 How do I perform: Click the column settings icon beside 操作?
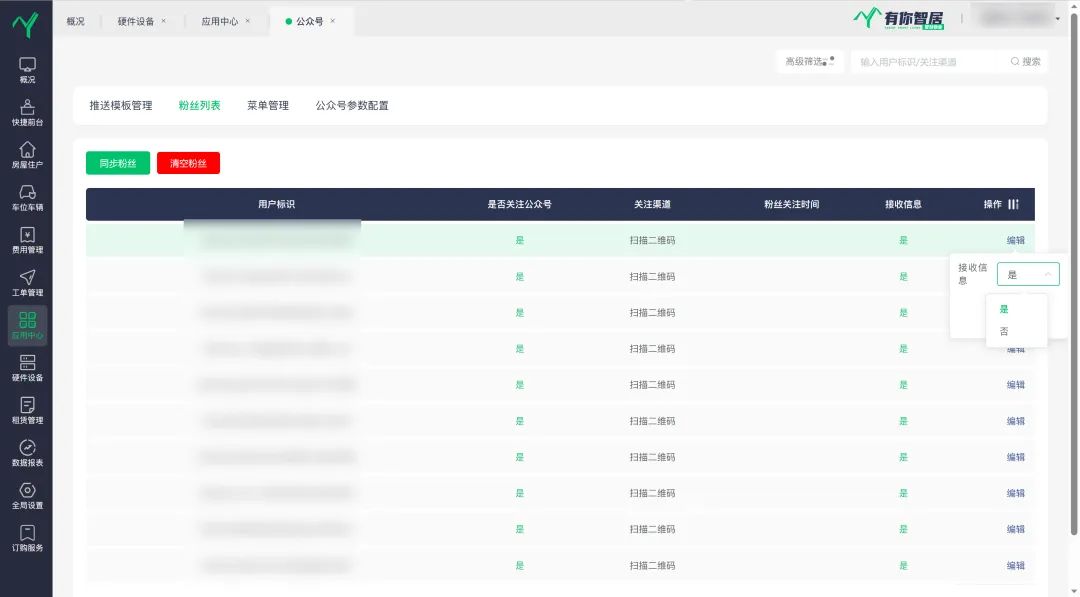[x=1013, y=204]
